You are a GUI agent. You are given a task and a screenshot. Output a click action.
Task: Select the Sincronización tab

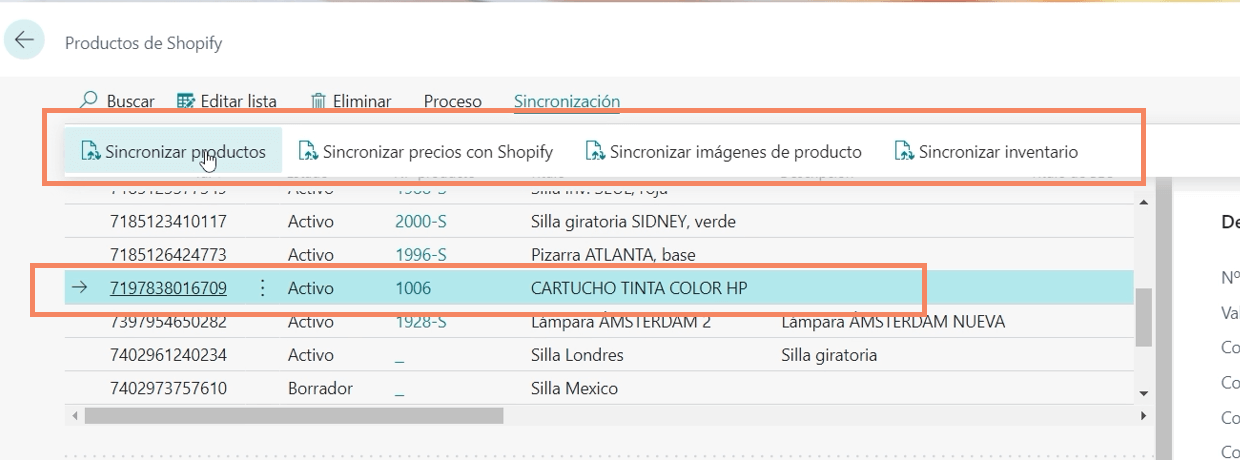(x=566, y=101)
